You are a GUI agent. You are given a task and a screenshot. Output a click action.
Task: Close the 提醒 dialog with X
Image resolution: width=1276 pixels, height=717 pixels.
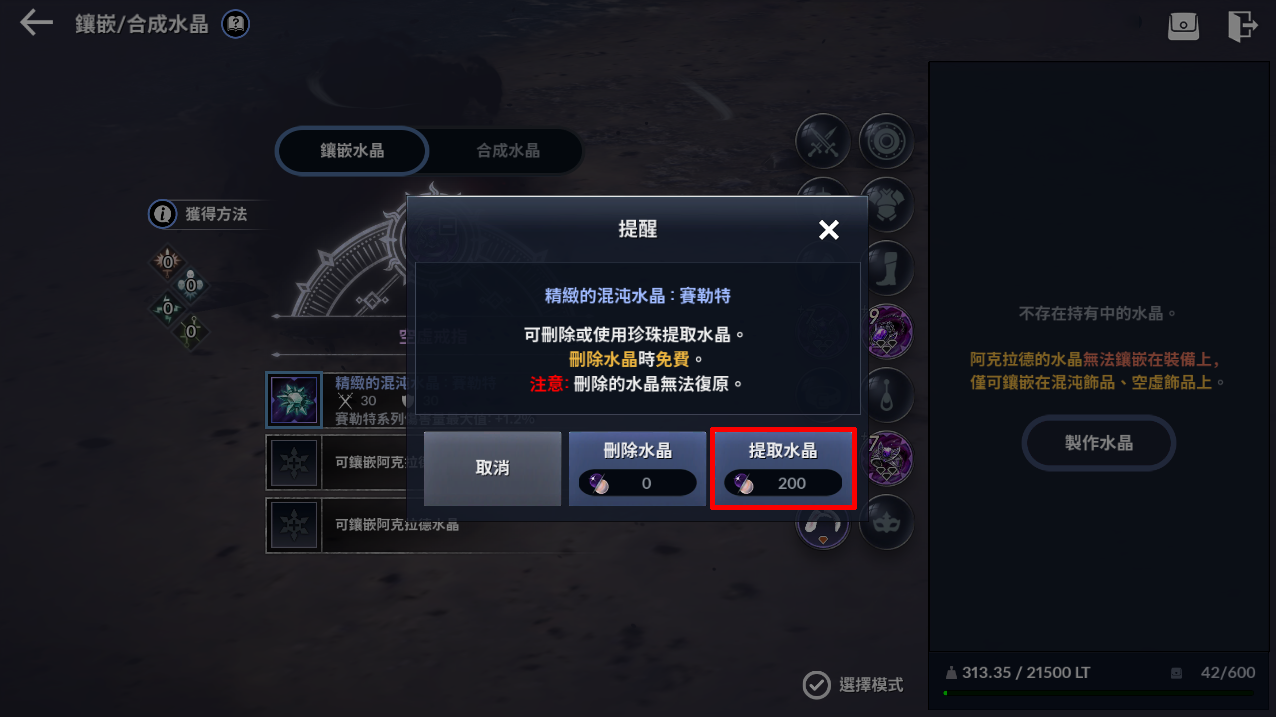829,230
